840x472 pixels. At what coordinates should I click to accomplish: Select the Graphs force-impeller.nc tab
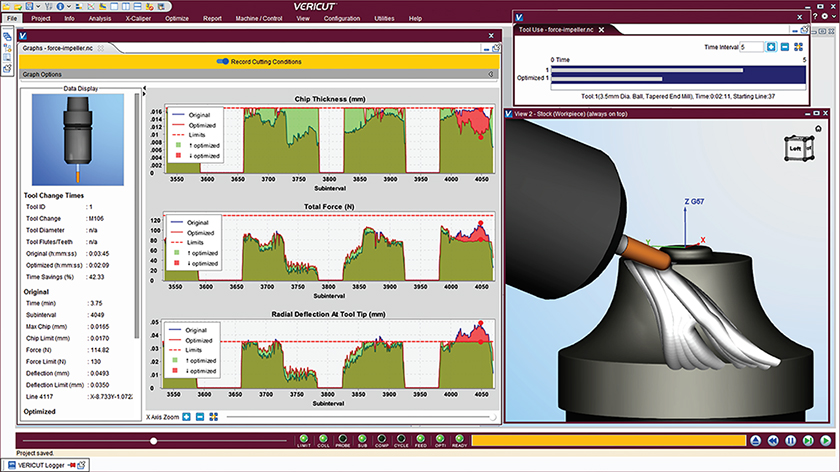tap(59, 47)
